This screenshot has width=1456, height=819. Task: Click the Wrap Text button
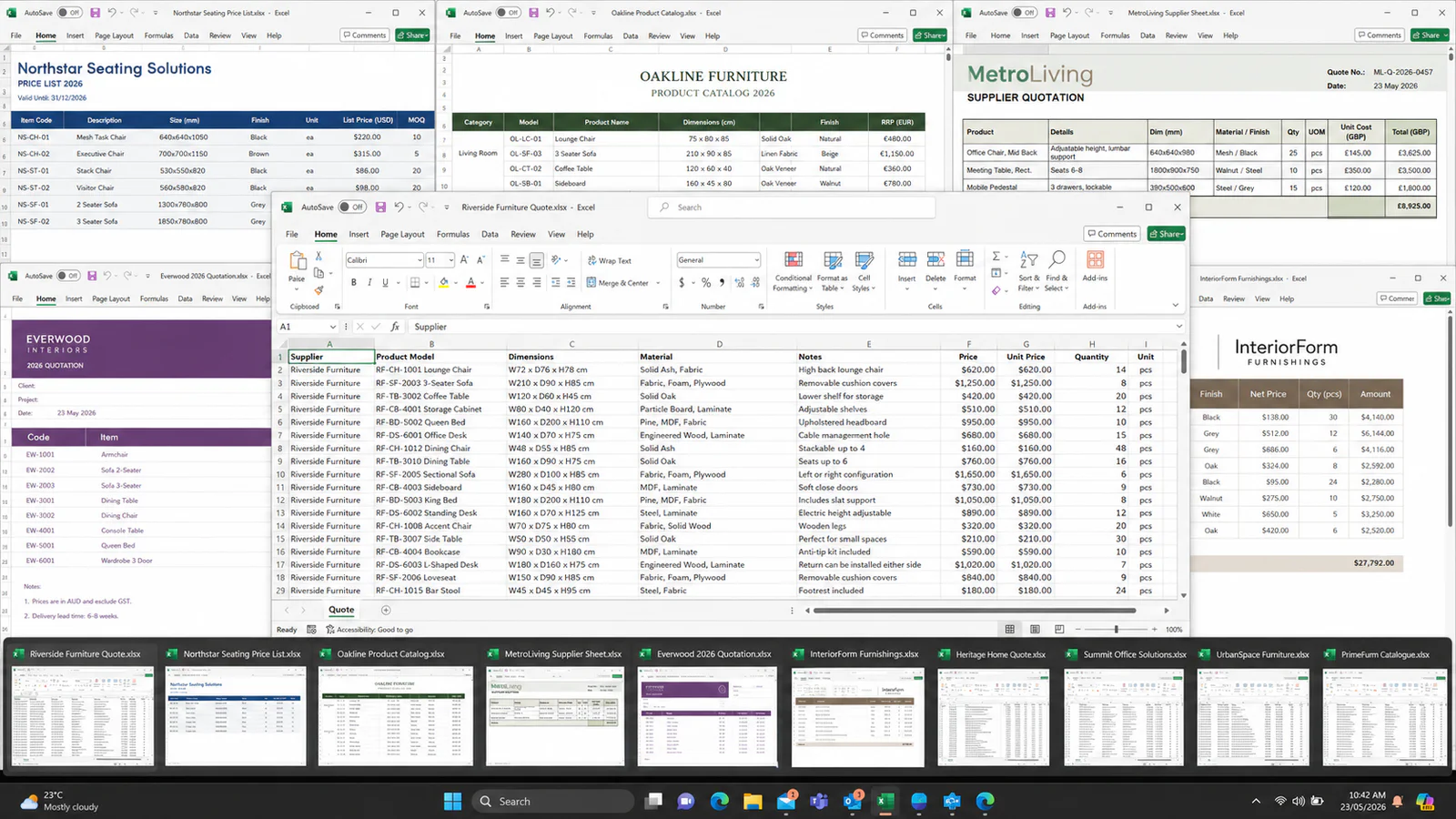610,260
